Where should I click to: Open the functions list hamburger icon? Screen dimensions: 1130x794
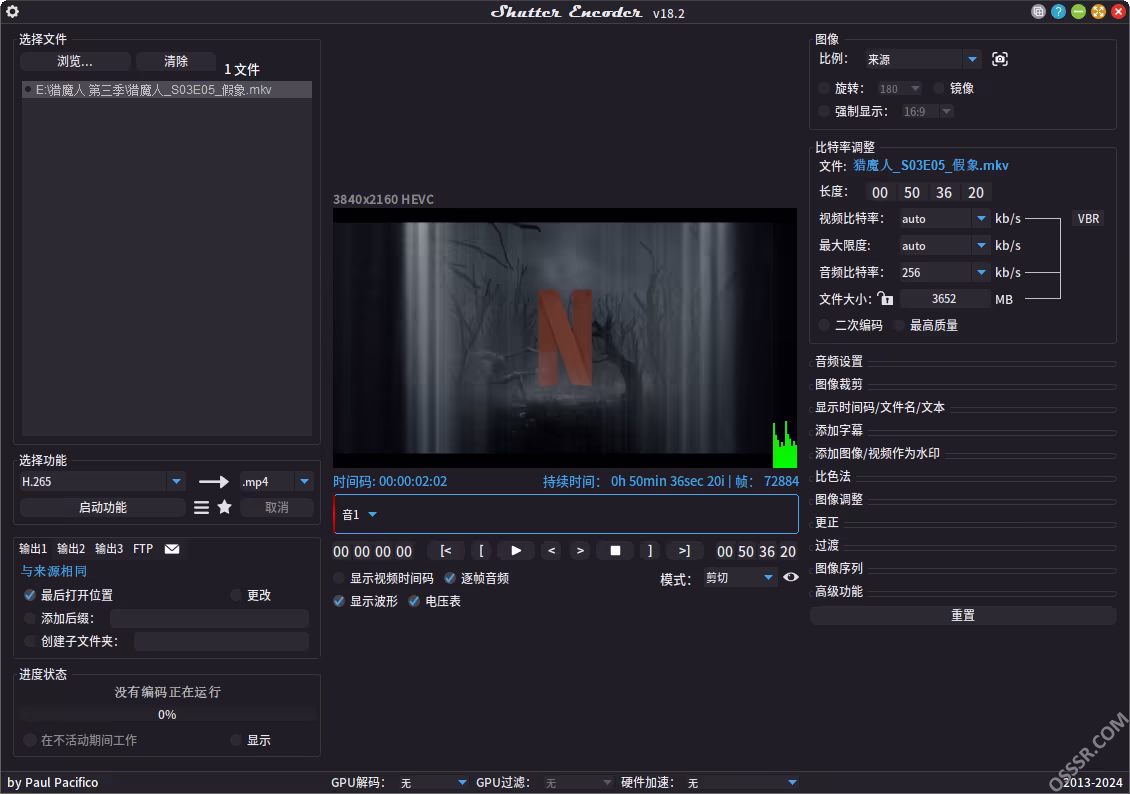tap(201, 507)
